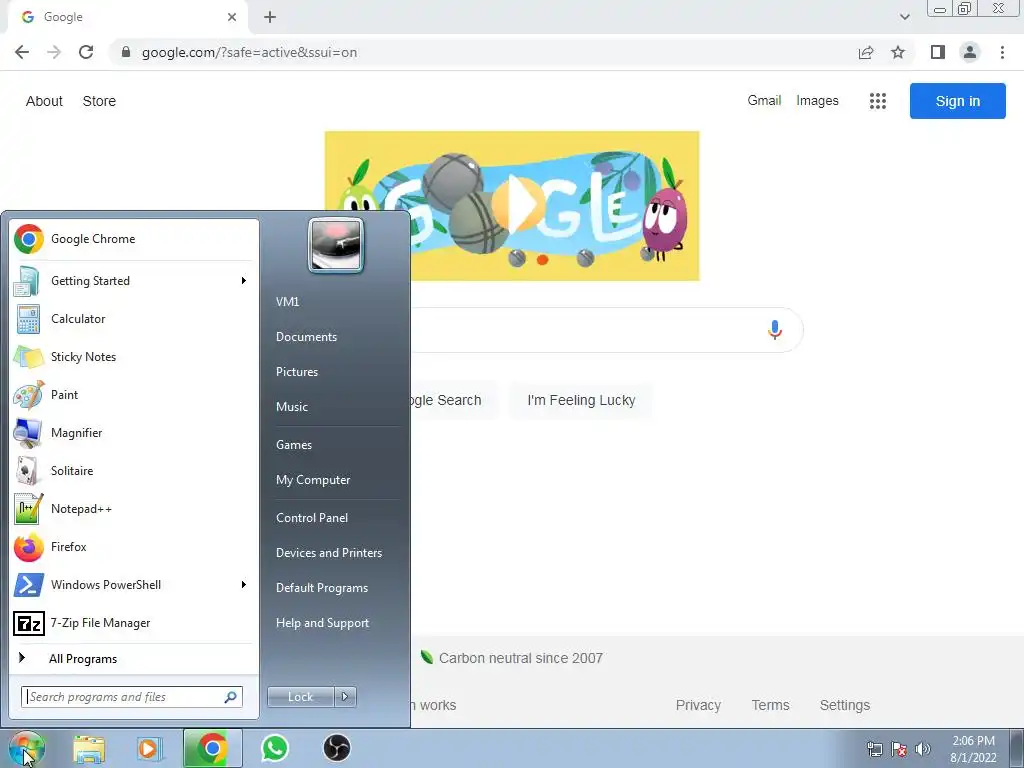Click the Windows Start orb
The image size is (1024, 768).
[x=27, y=748]
